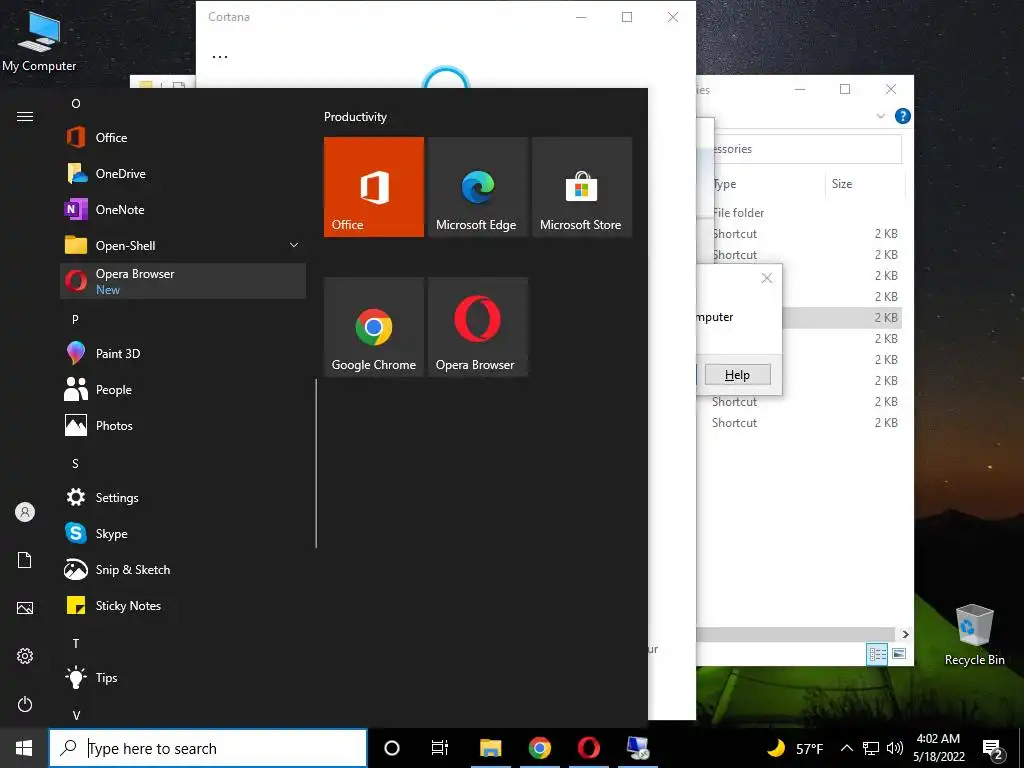Image resolution: width=1024 pixels, height=768 pixels.
Task: Click the Explorer horizontal scrollbar right arrow
Action: pos(905,634)
